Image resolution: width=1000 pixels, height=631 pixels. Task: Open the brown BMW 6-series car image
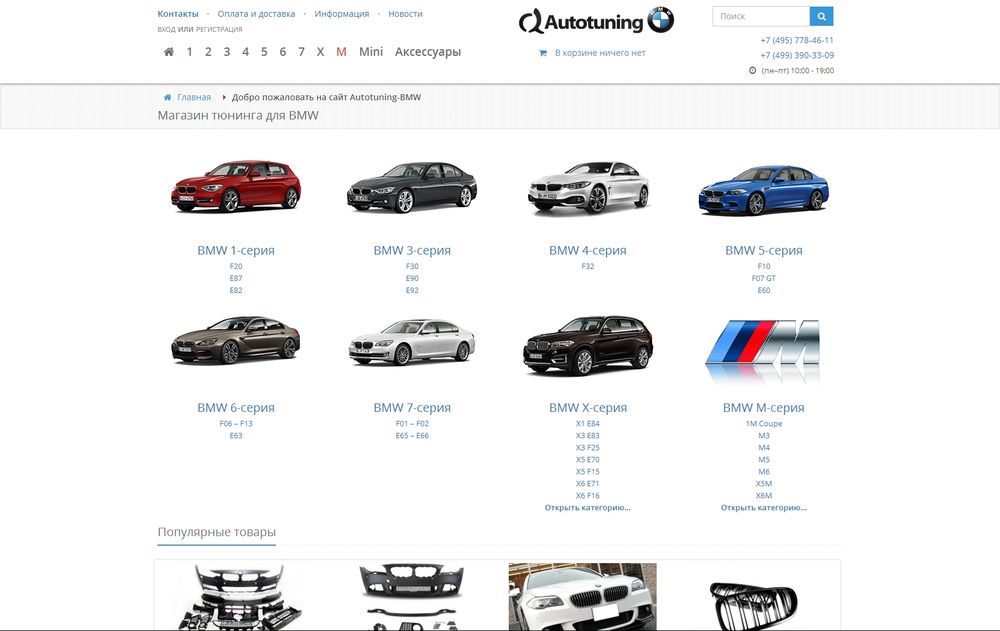click(236, 340)
